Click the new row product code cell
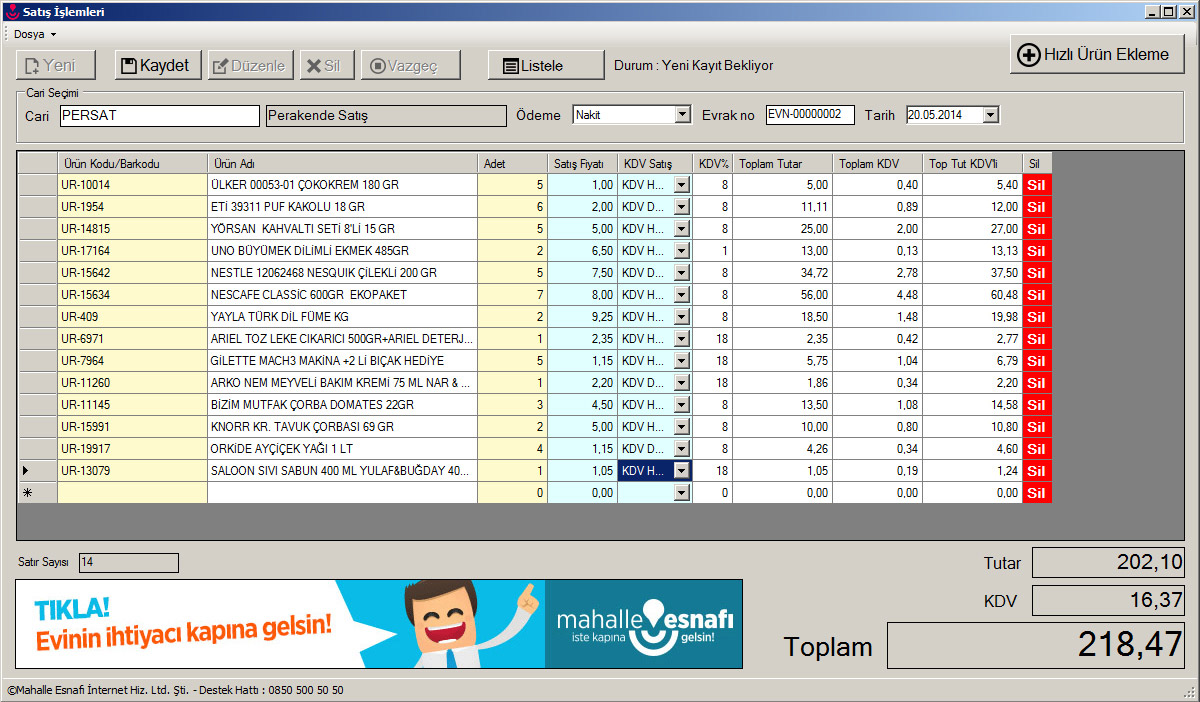The width and height of the screenshot is (1200, 702). point(132,493)
